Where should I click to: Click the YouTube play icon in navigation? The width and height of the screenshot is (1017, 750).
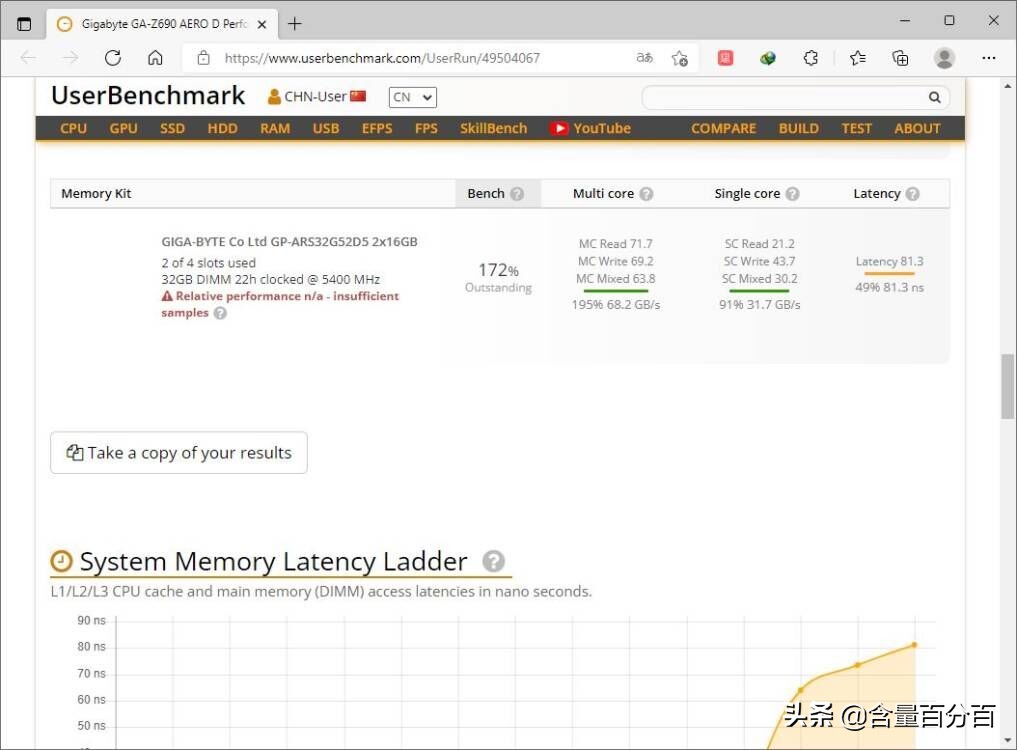coord(560,128)
